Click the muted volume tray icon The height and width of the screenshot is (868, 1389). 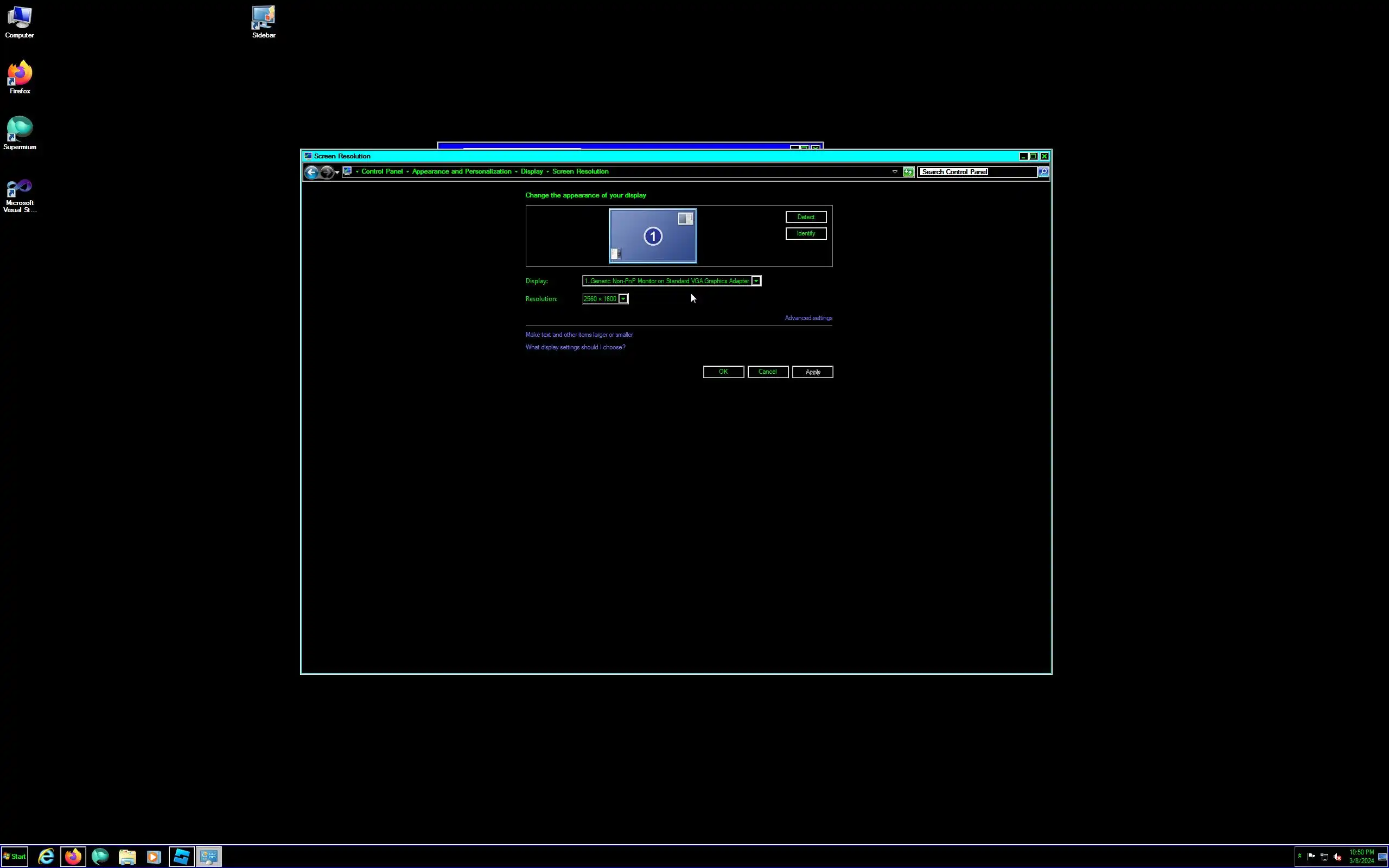[x=1337, y=857]
